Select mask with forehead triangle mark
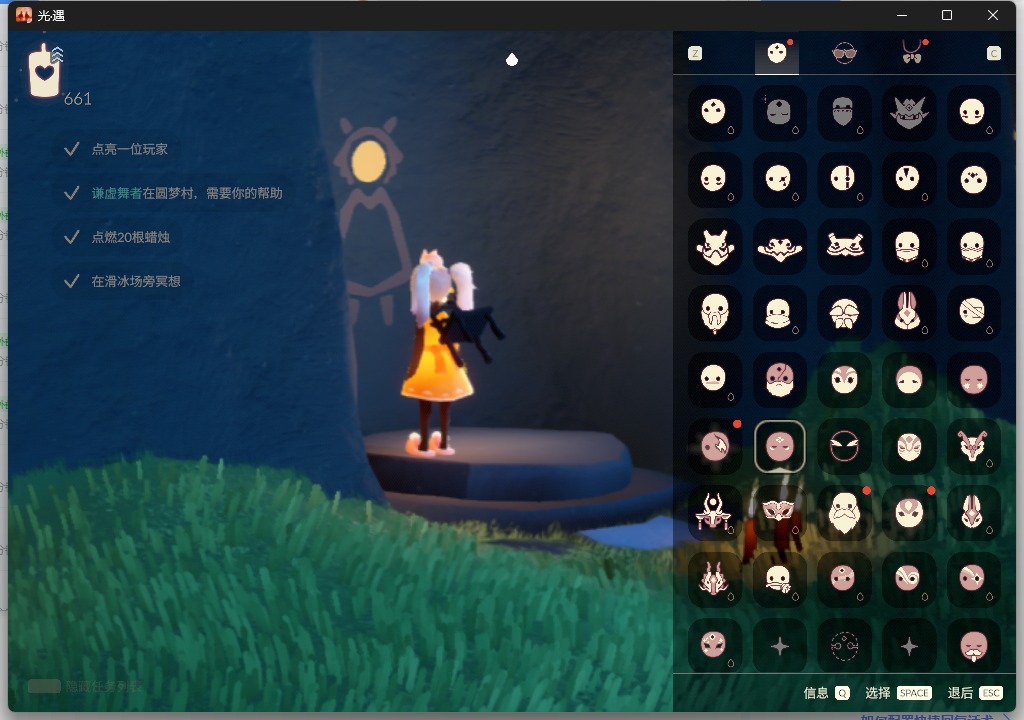Screen dimensions: 1024x720 pyautogui.click(x=908, y=179)
